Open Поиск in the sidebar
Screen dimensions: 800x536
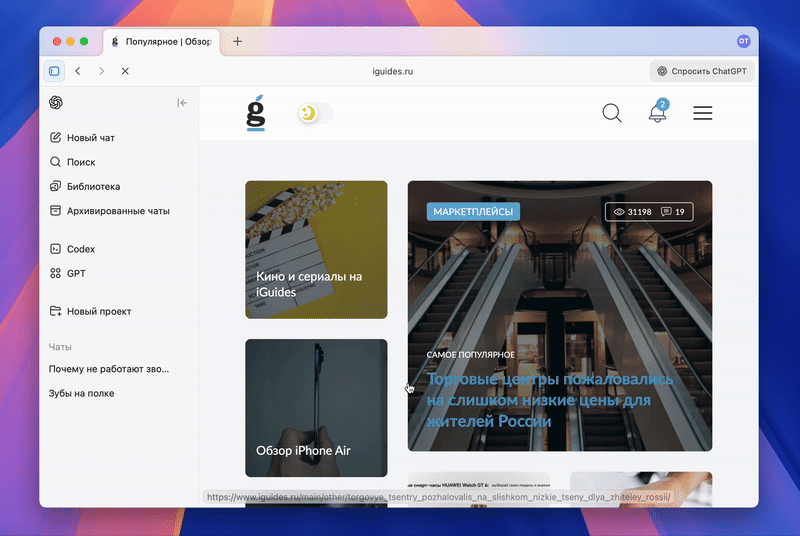click(x=72, y=162)
